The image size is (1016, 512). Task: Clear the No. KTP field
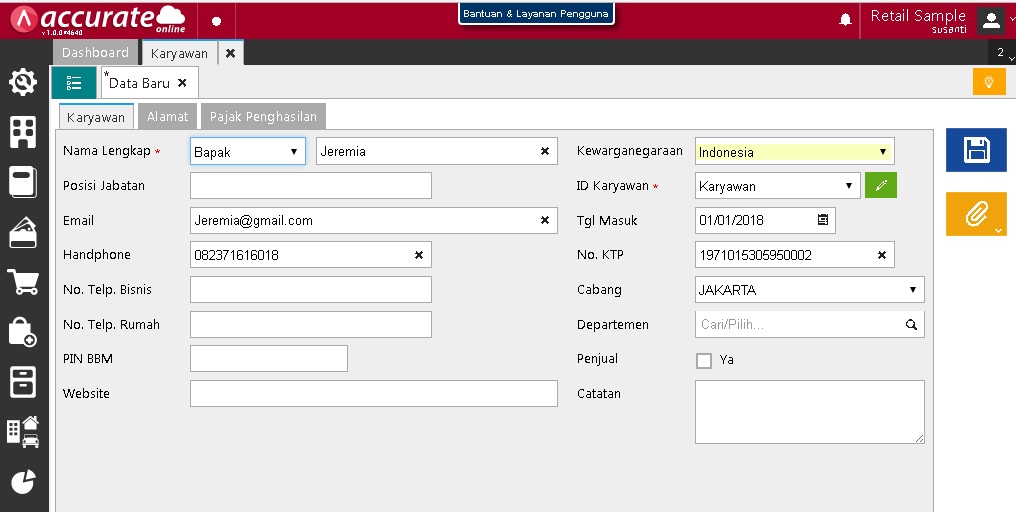coord(882,255)
